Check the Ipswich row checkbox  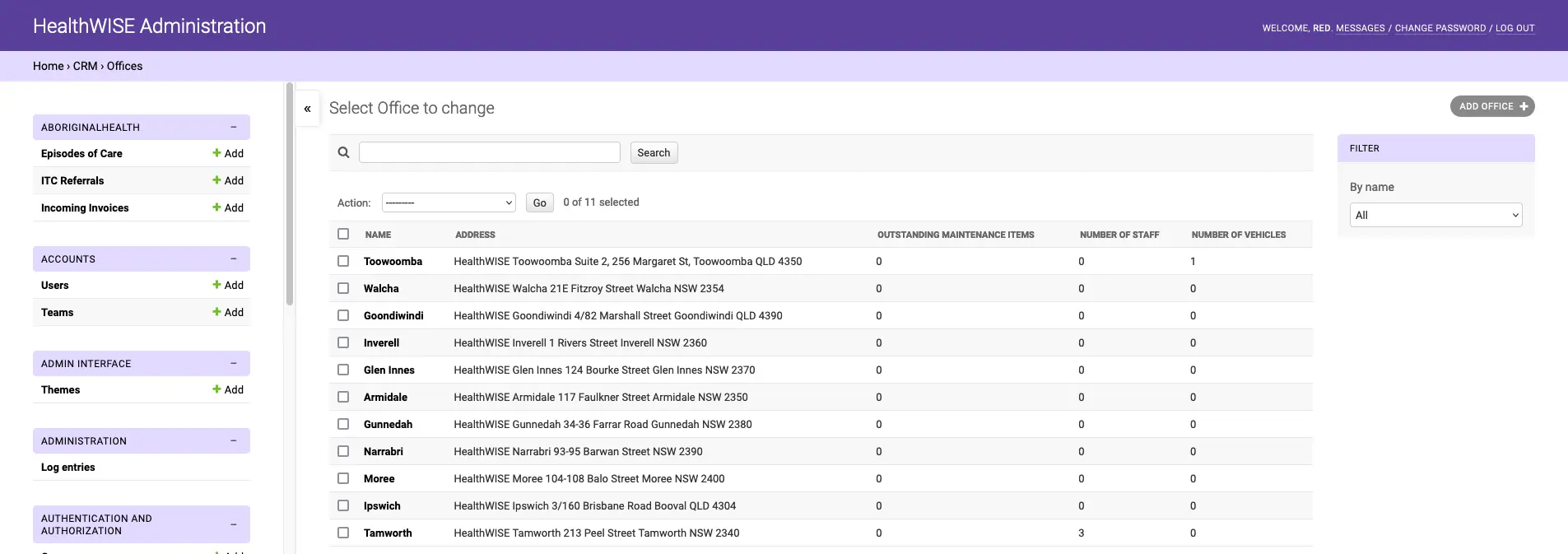[343, 505]
